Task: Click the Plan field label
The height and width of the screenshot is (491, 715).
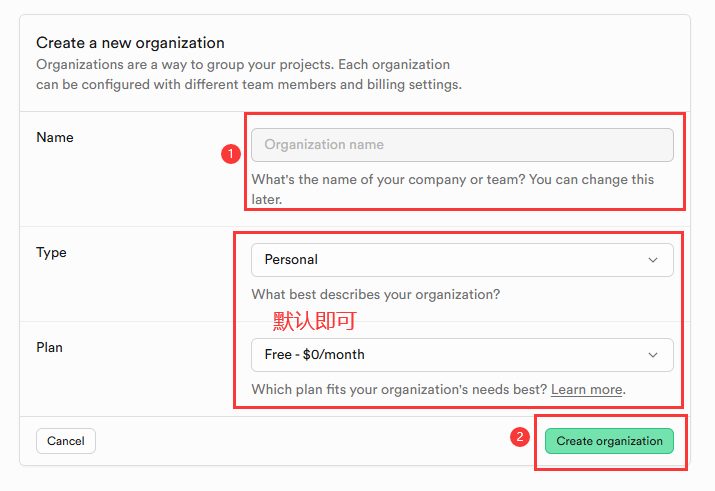Action: point(49,347)
